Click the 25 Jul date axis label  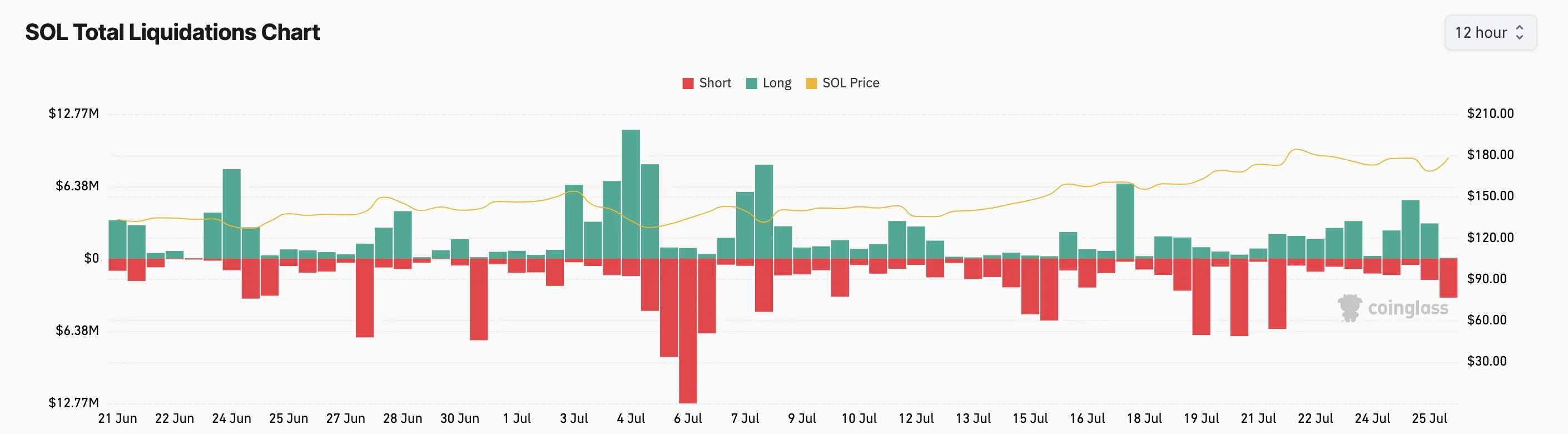pyautogui.click(x=1429, y=419)
